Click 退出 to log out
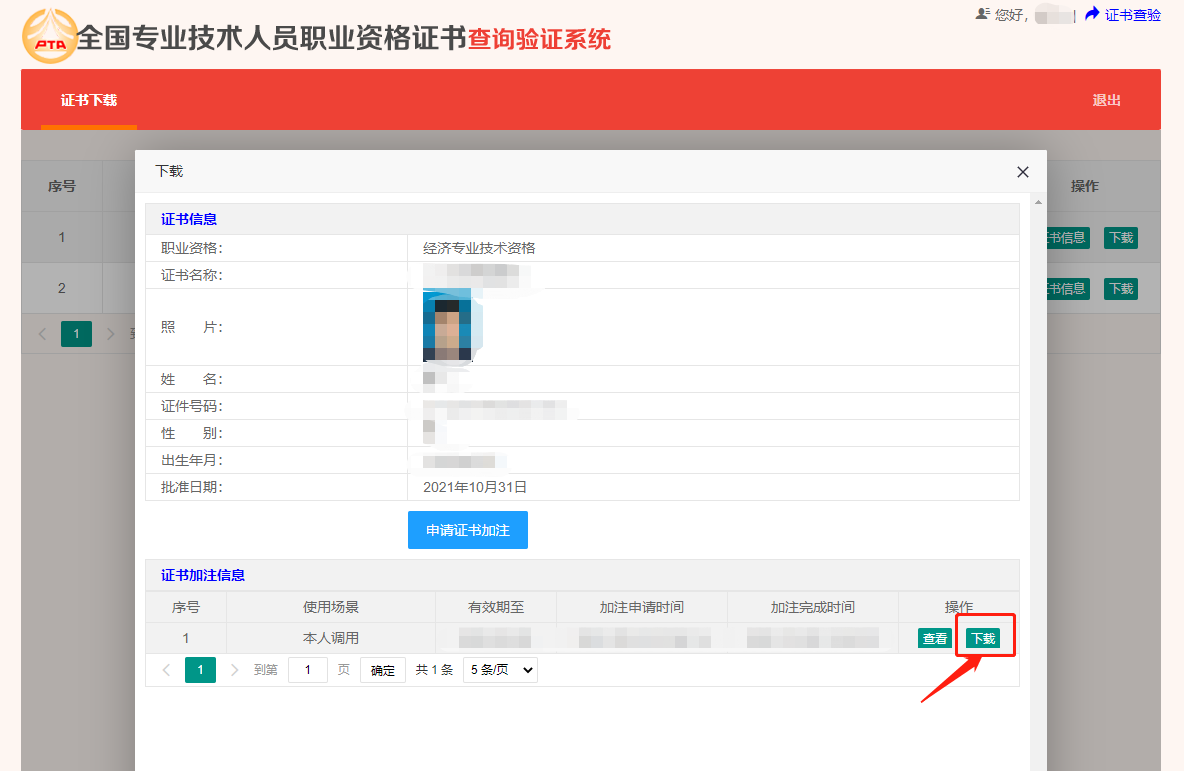This screenshot has height=771, width=1184. point(1106,100)
